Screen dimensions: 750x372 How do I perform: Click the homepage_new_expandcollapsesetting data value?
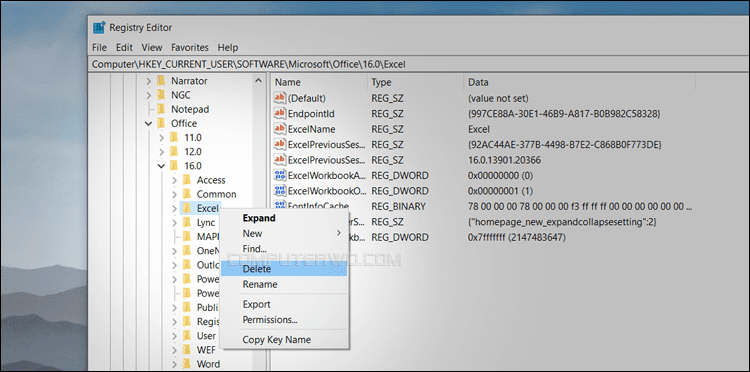pyautogui.click(x=563, y=222)
